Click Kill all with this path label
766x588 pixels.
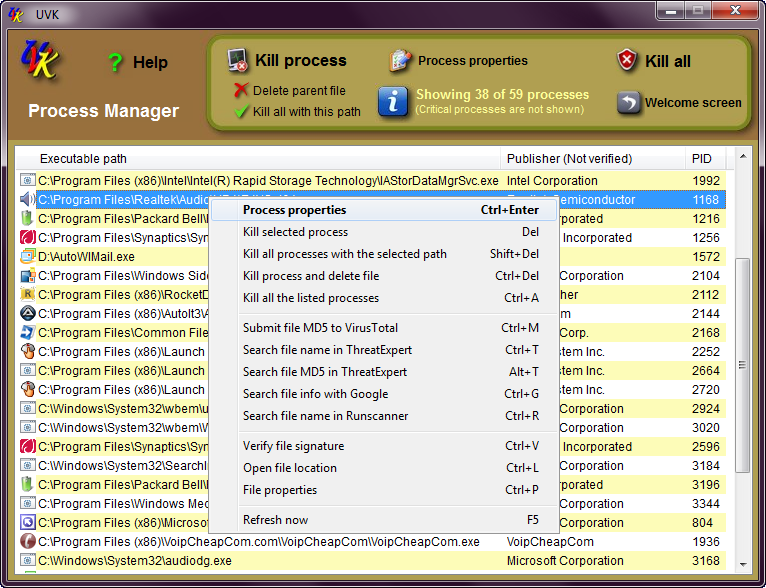306,112
